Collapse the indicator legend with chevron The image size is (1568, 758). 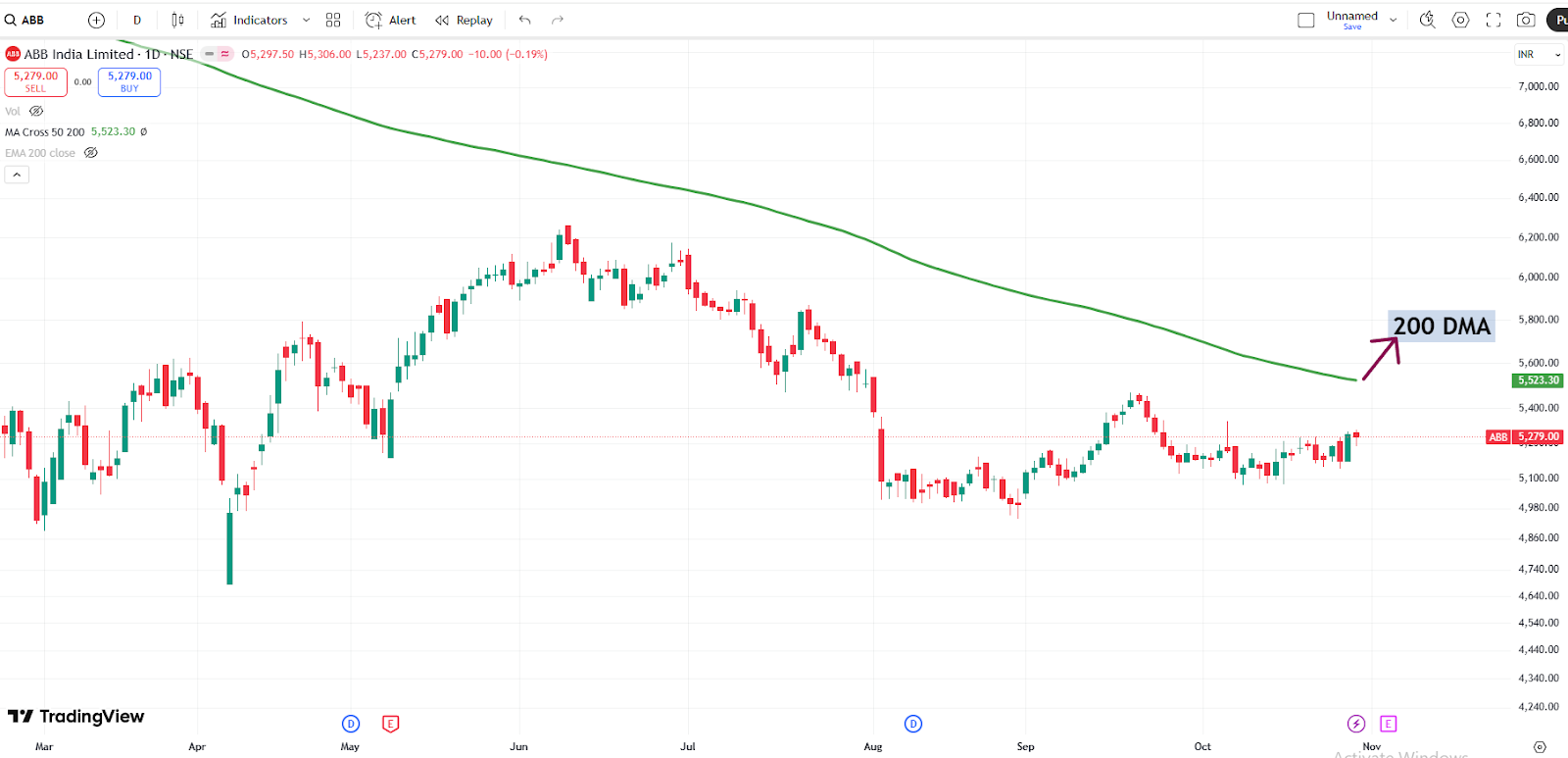[x=17, y=175]
